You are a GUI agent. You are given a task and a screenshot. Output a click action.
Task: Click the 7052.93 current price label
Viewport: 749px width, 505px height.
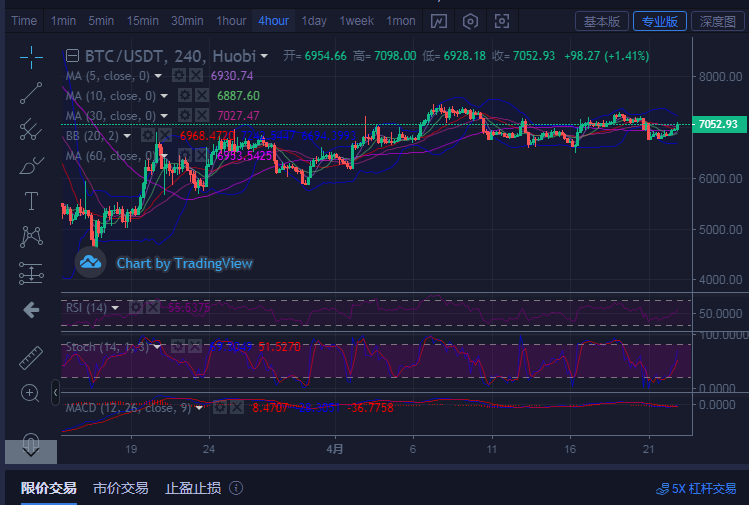point(718,124)
